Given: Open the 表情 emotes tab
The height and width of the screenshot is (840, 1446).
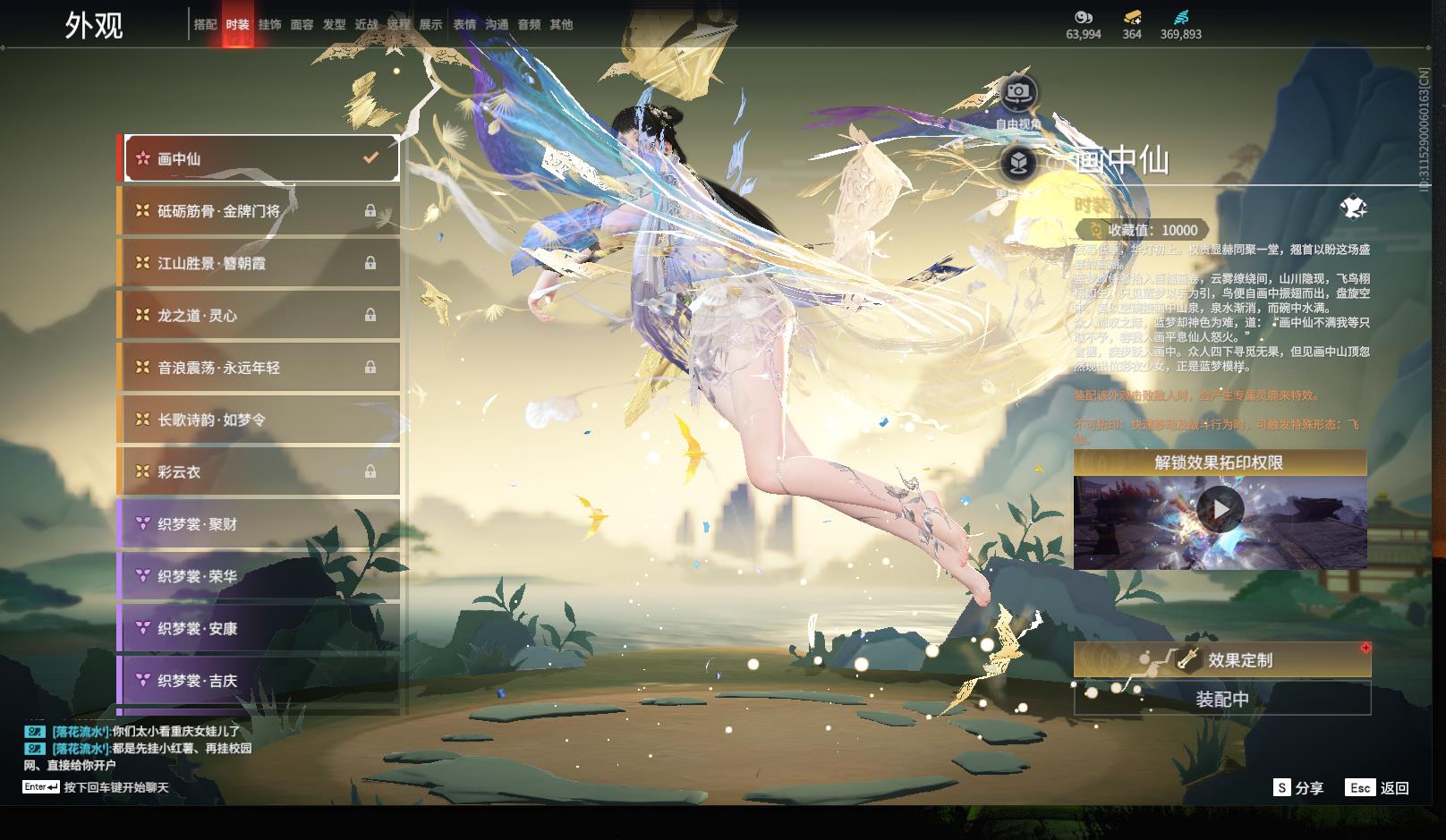Looking at the screenshot, I should click(464, 25).
